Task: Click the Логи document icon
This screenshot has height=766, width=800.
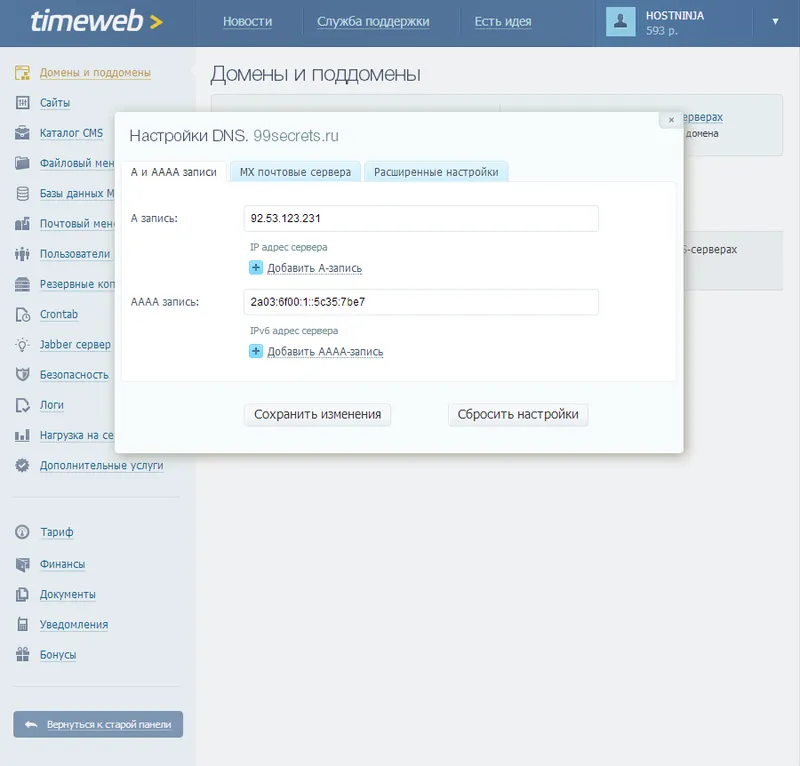Action: click(x=22, y=405)
